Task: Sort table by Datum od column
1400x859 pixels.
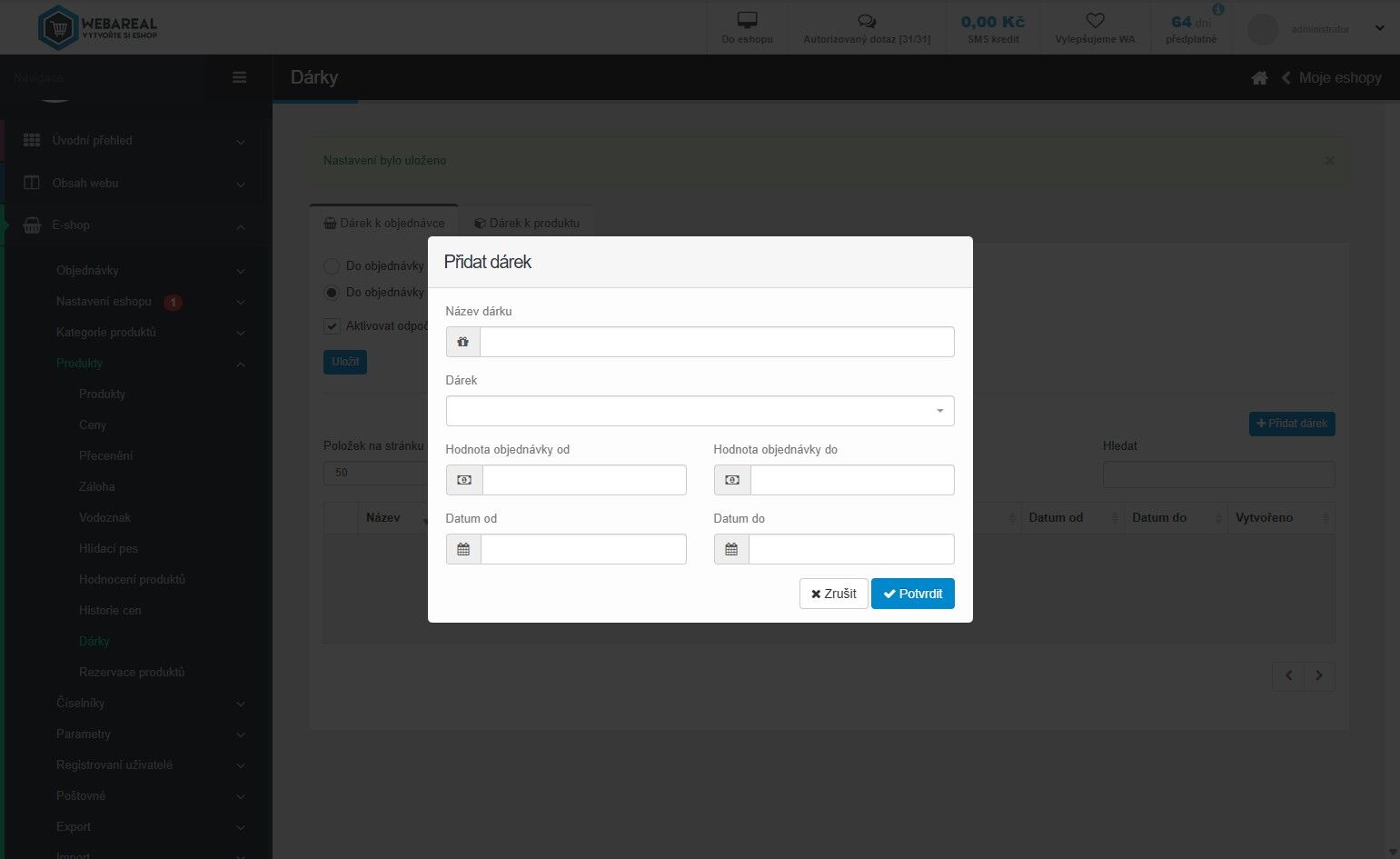Action: click(x=1072, y=518)
